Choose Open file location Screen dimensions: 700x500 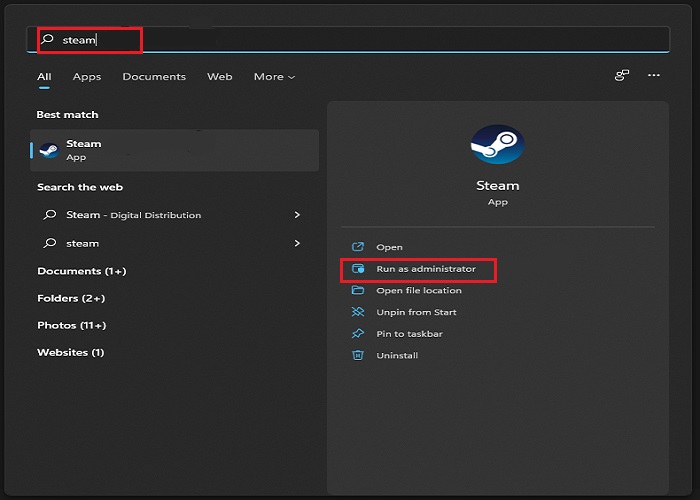(x=419, y=291)
